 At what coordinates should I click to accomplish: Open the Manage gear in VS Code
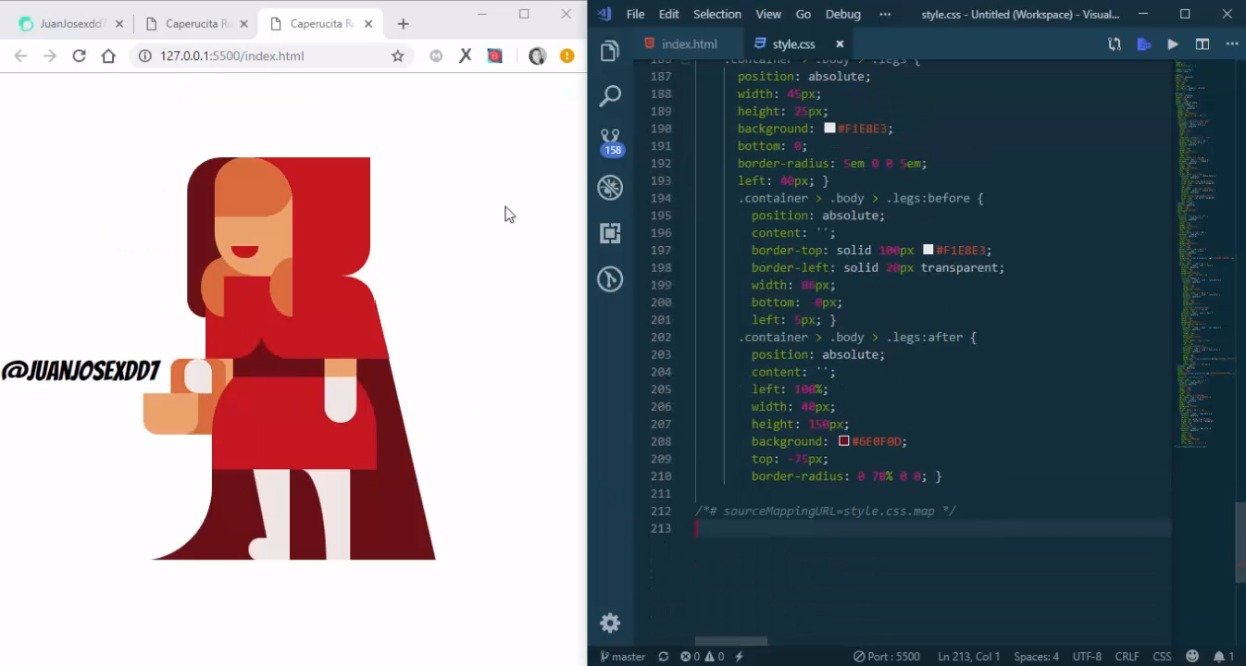610,623
